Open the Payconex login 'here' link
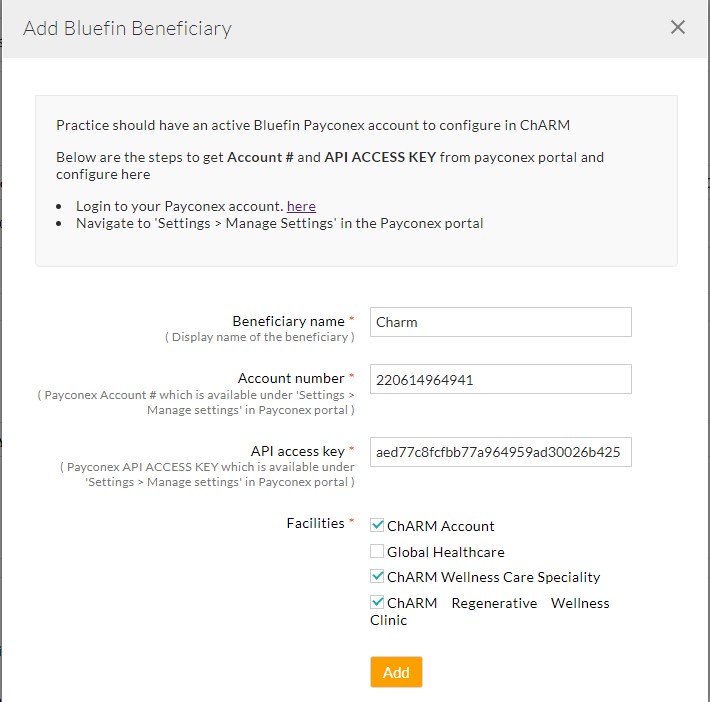Screen dimensions: 710x702 coord(301,206)
